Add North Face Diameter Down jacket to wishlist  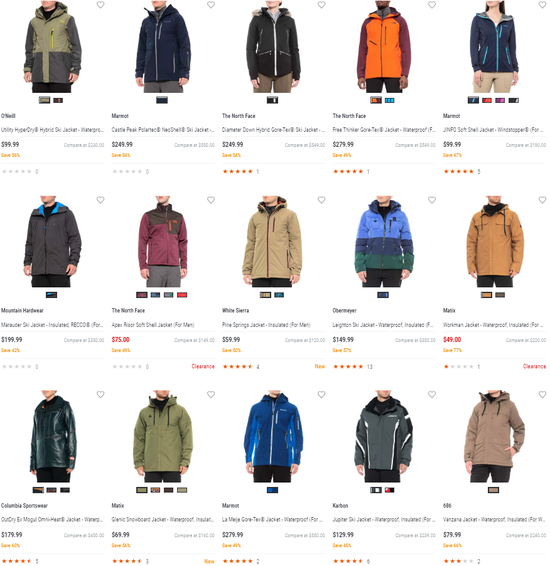pyautogui.click(x=321, y=5)
